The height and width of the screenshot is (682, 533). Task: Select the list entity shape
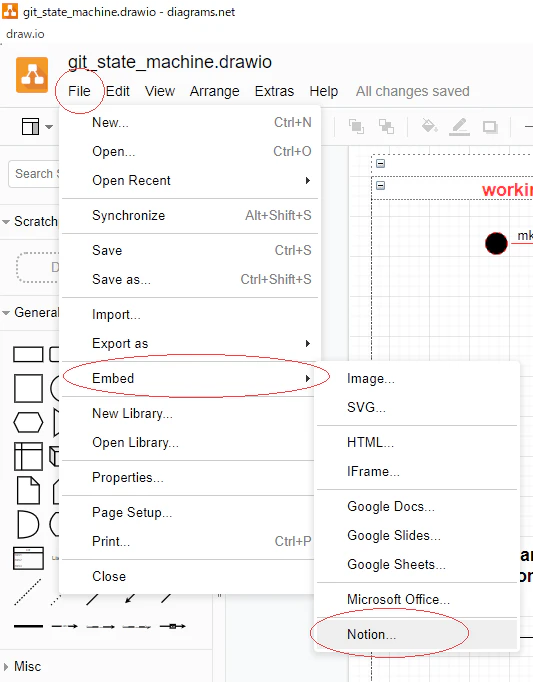tap(28, 558)
